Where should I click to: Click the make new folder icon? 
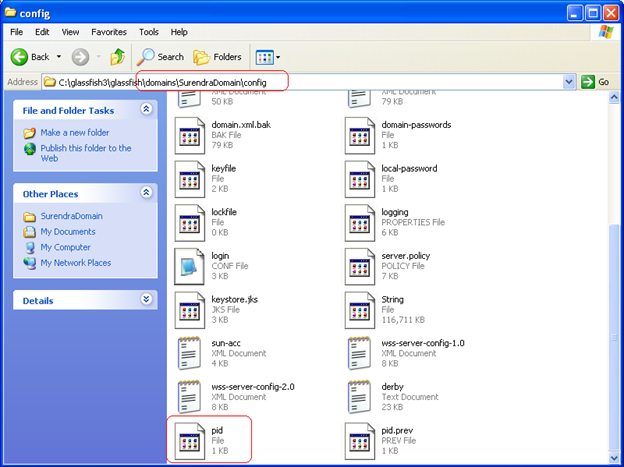coord(30,133)
